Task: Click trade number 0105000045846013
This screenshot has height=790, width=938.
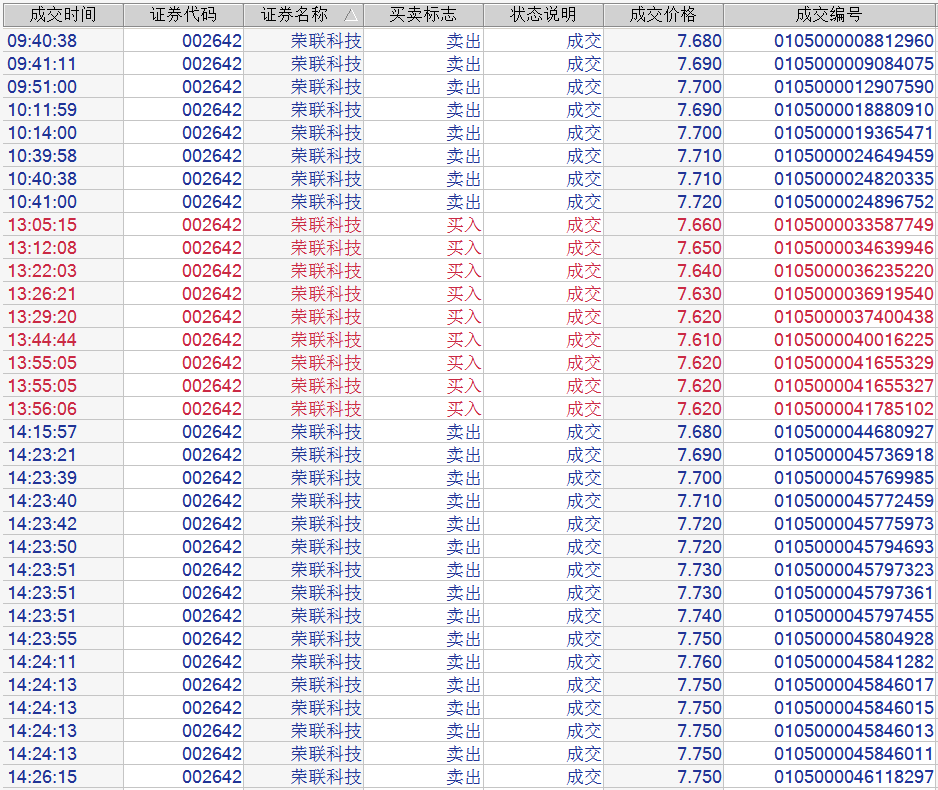Action: pos(854,731)
